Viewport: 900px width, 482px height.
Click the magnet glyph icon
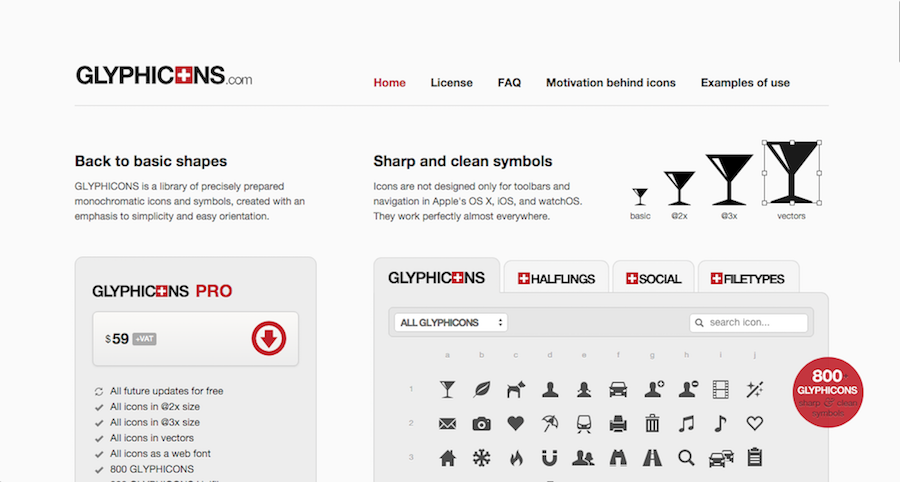pyautogui.click(x=549, y=458)
